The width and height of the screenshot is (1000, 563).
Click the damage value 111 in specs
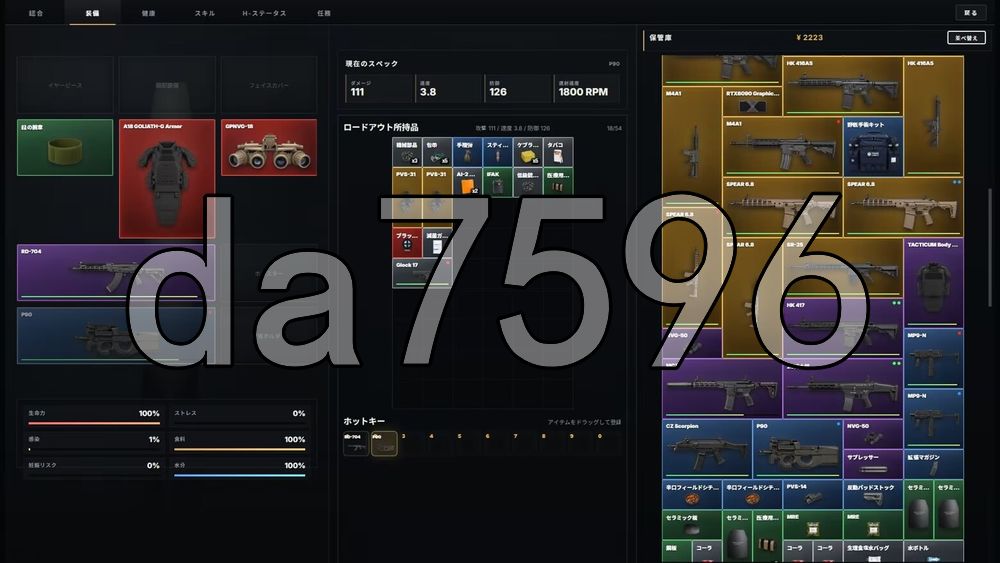coord(357,92)
